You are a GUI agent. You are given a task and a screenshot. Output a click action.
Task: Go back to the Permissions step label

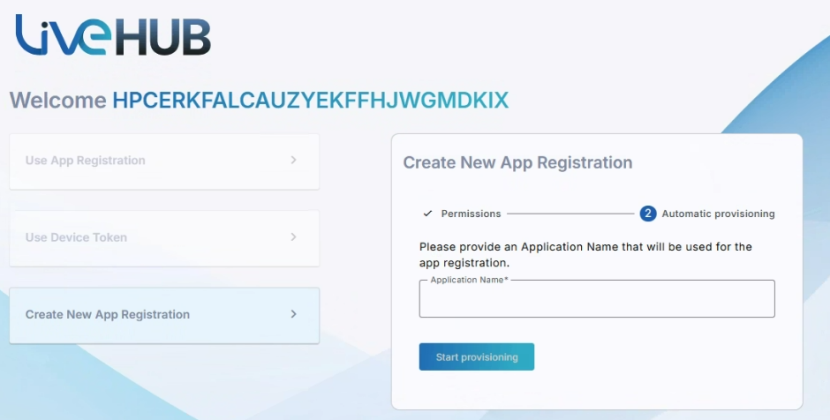click(471, 214)
